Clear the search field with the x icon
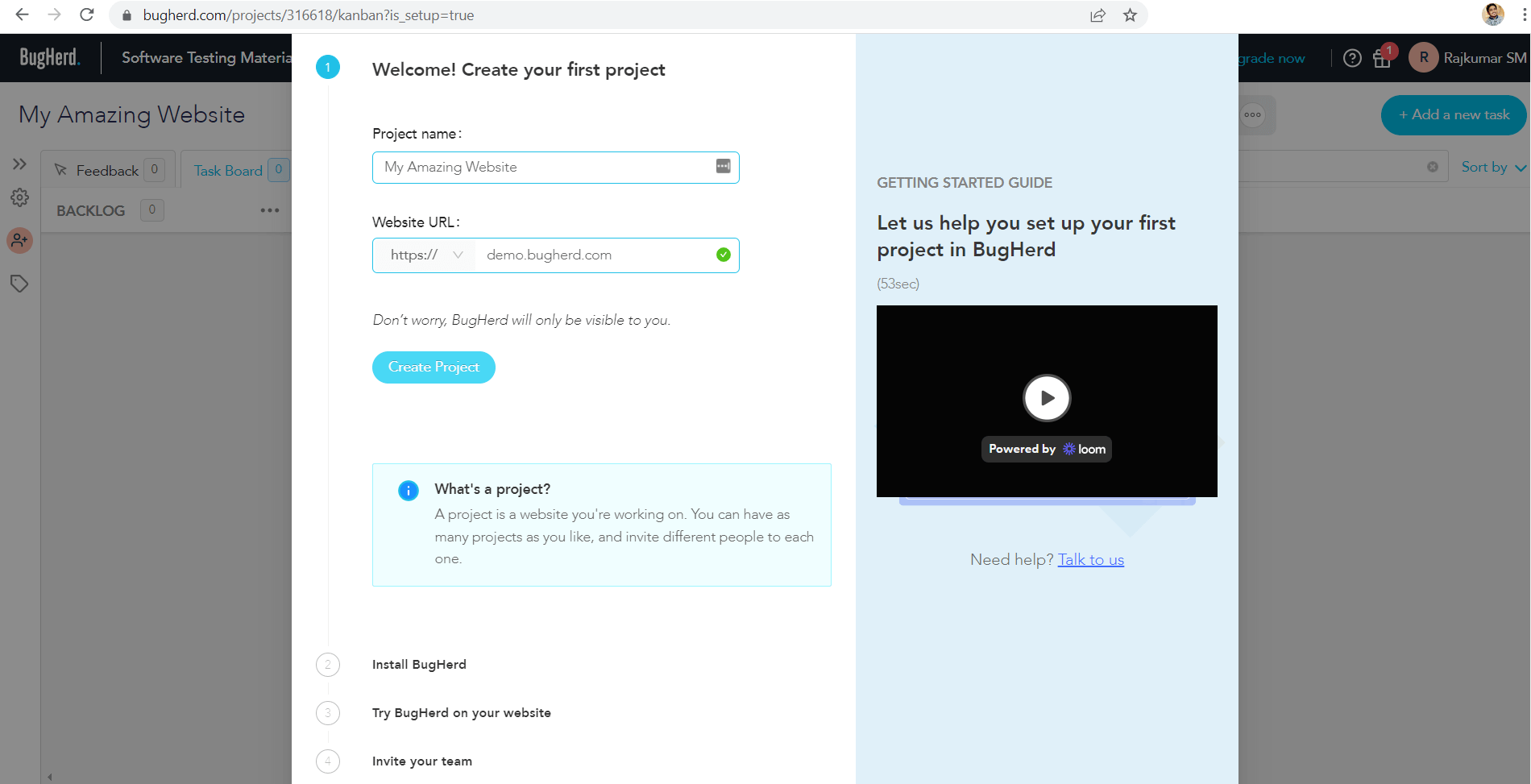The height and width of the screenshot is (784, 1531). [1432, 167]
